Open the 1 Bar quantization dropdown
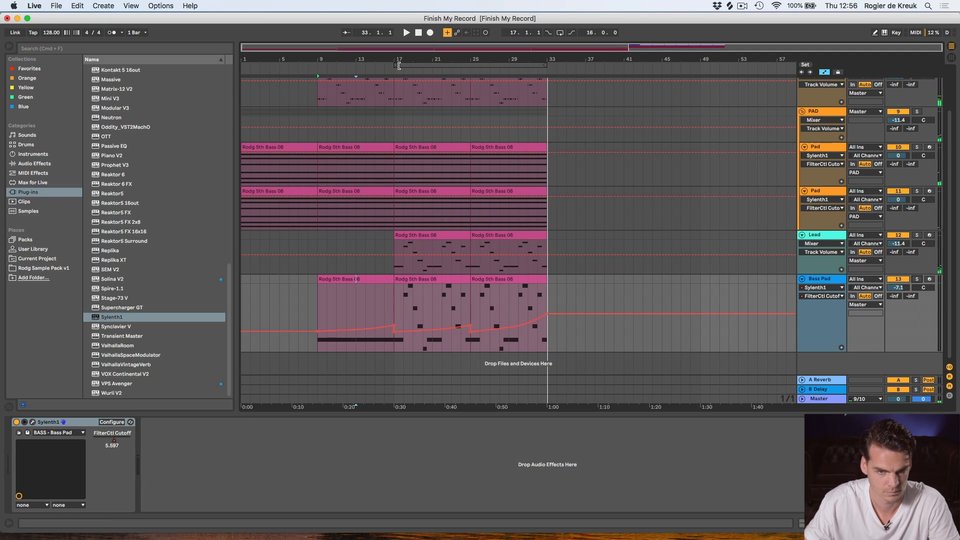Image resolution: width=960 pixels, height=540 pixels. click(x=137, y=32)
